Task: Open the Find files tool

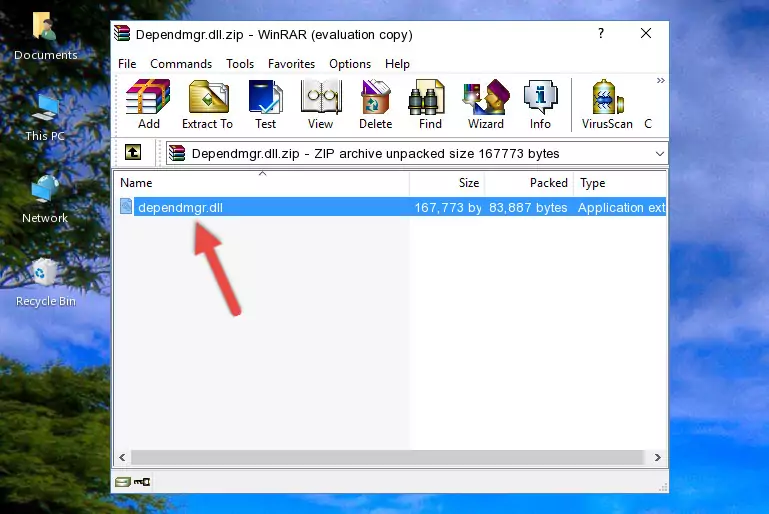Action: (430, 104)
